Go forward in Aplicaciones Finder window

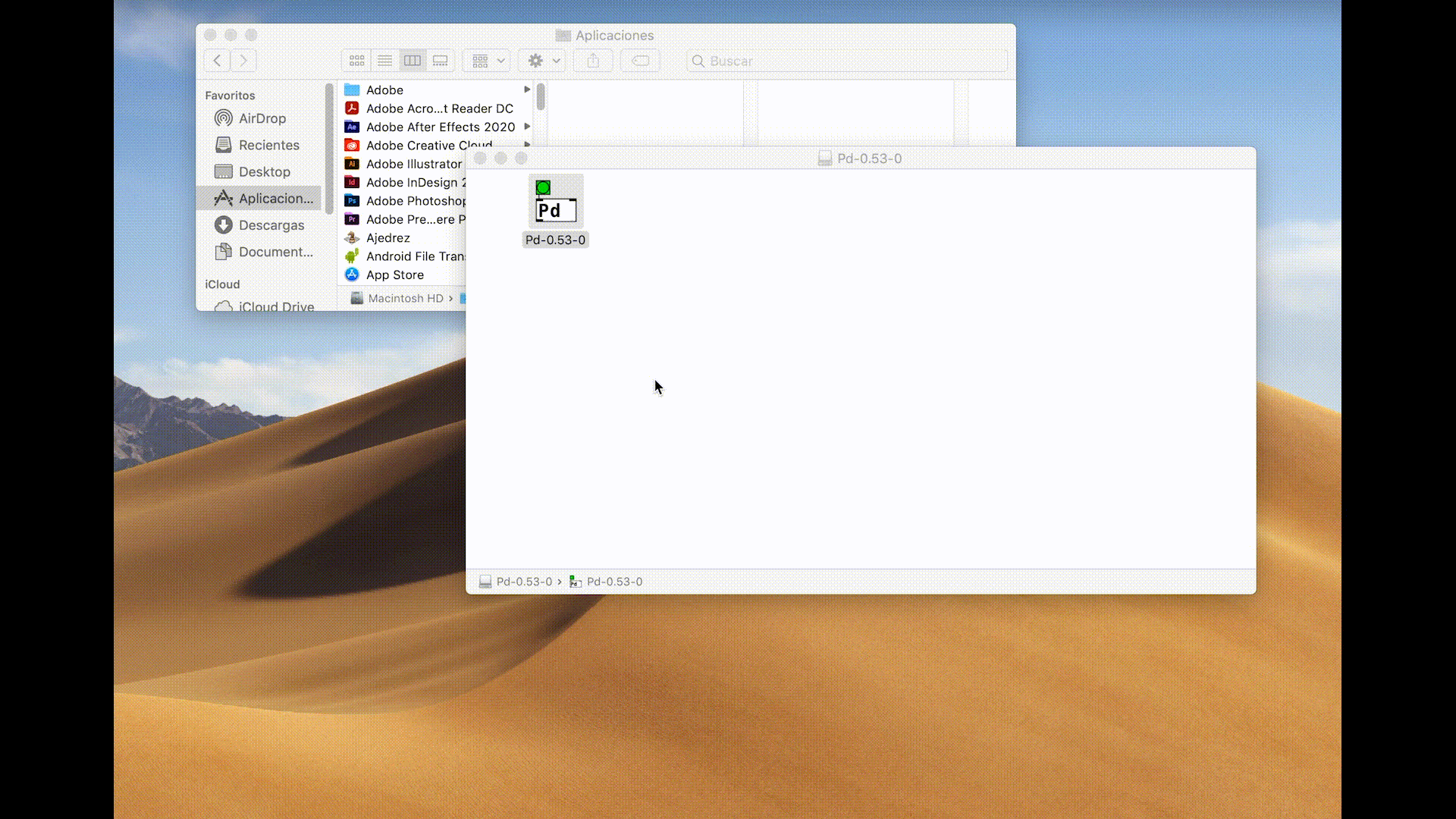243,61
